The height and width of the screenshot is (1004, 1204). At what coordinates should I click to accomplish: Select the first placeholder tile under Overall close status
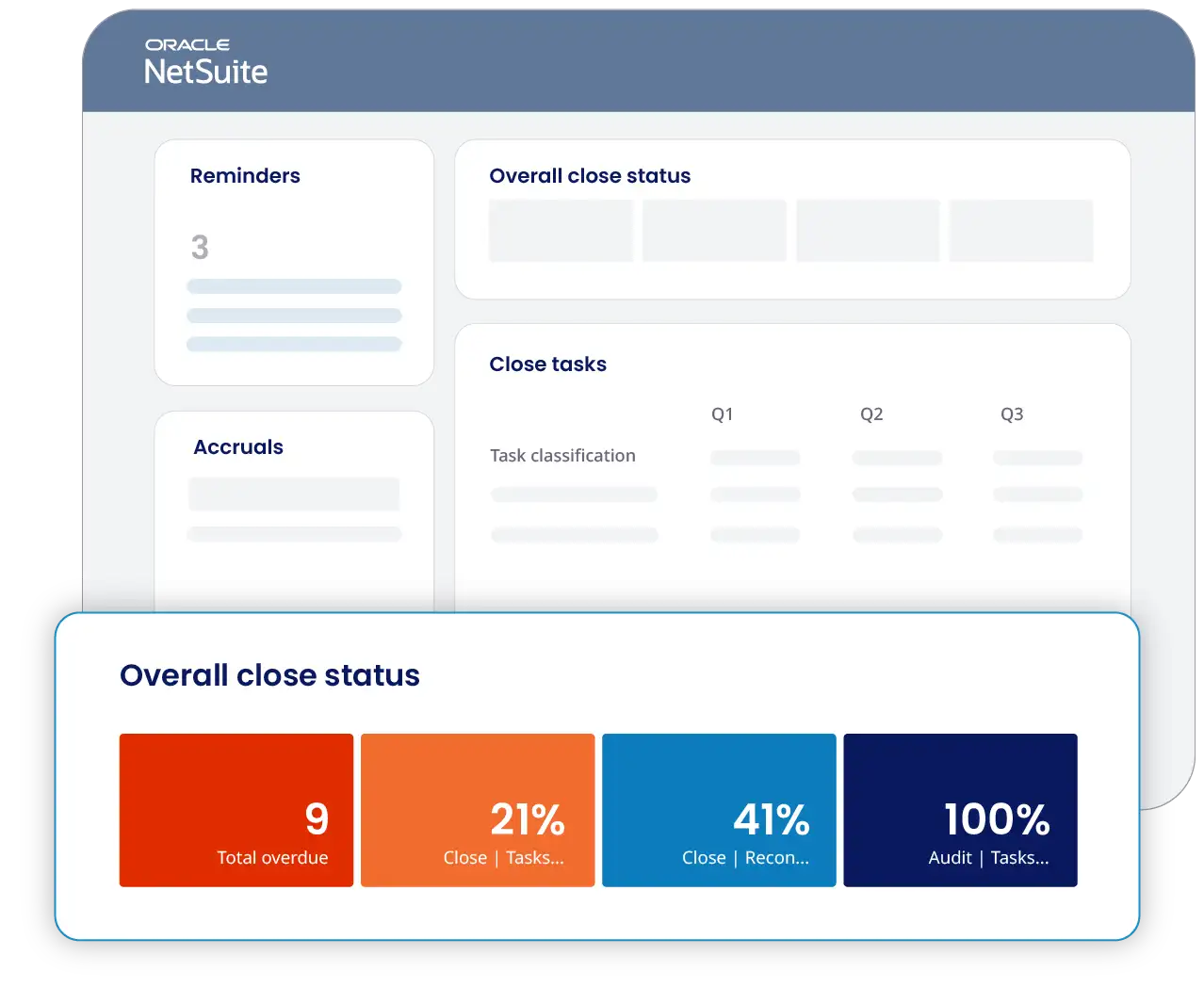561,230
